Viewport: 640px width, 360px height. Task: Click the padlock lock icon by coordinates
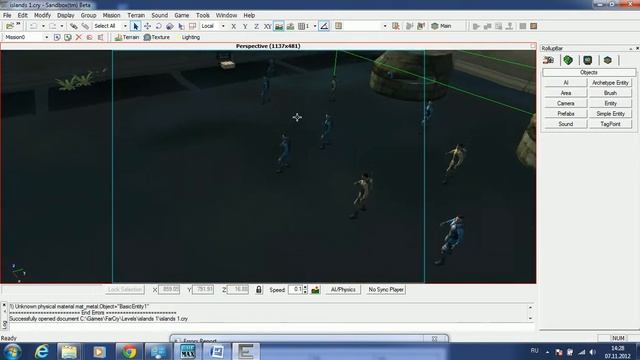tap(259, 289)
